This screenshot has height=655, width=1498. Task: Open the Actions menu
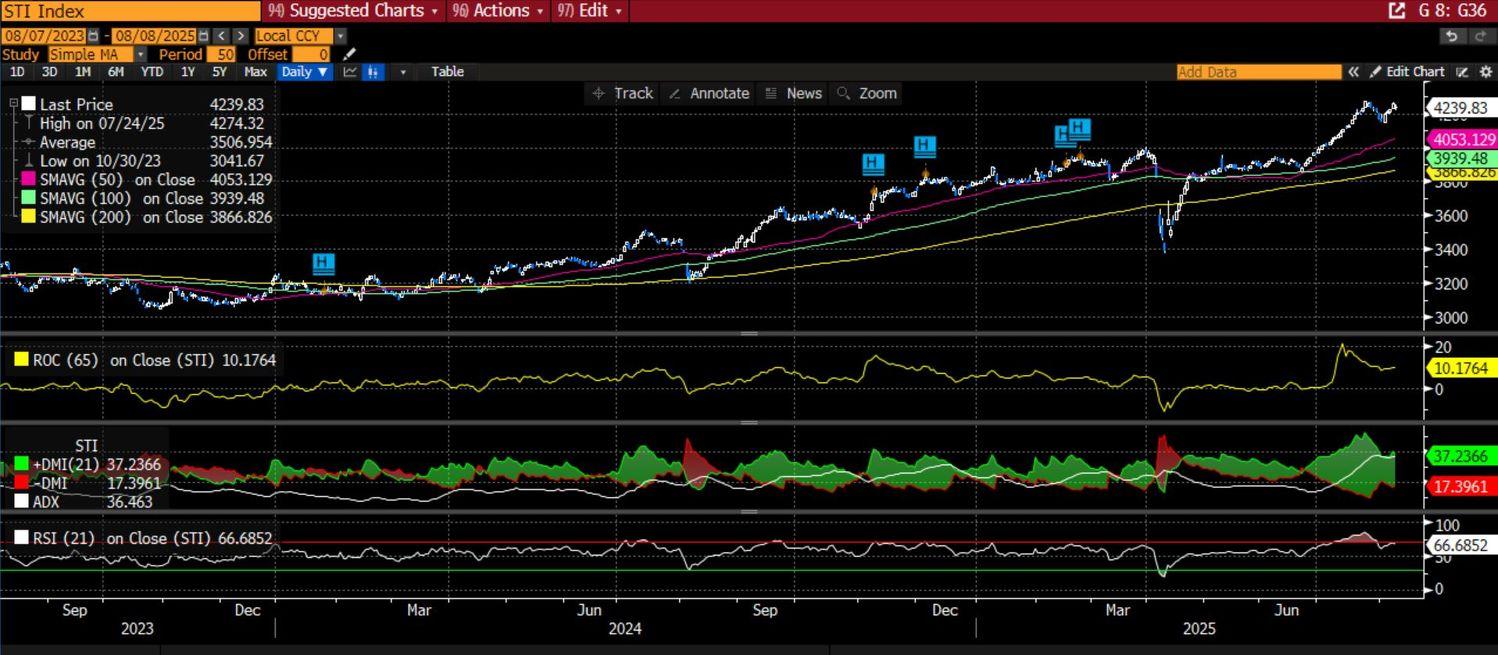[x=498, y=11]
